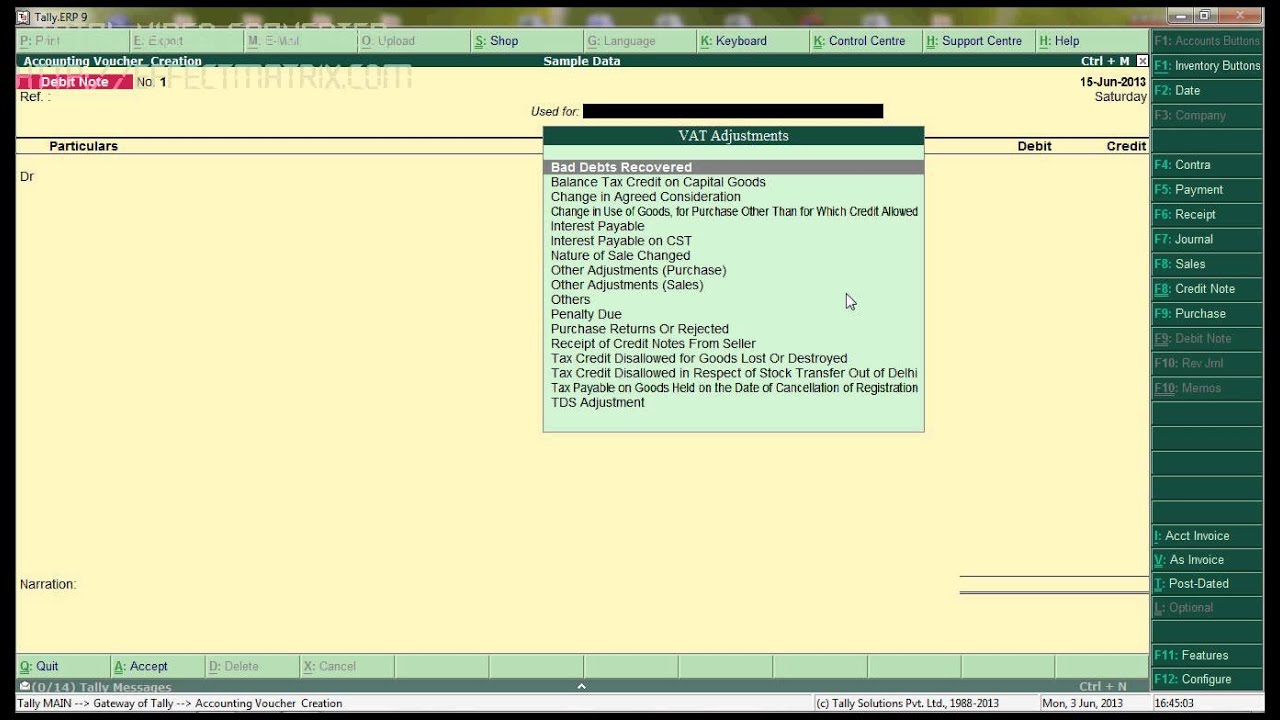The image size is (1280, 720).
Task: Select Other Adjustments (Purchase)
Action: (x=638, y=270)
